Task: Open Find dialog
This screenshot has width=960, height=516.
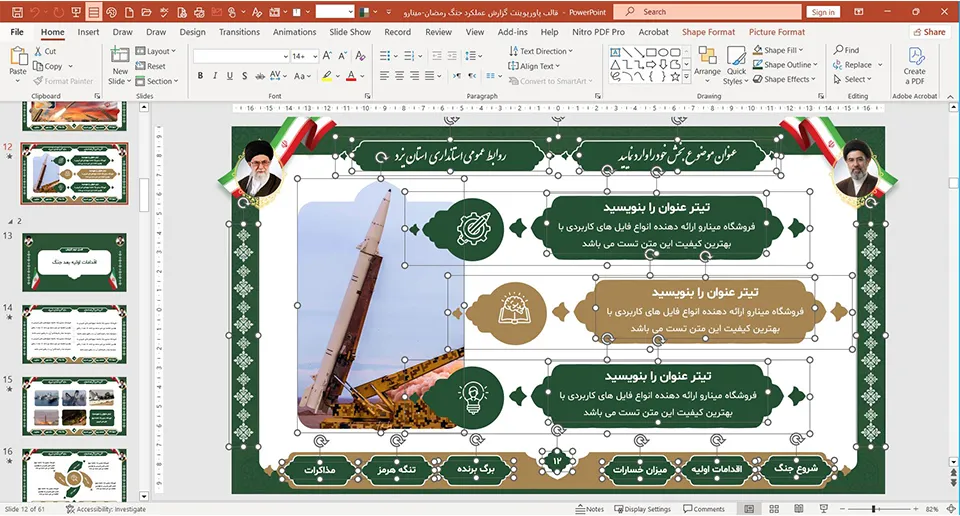Action: click(847, 50)
